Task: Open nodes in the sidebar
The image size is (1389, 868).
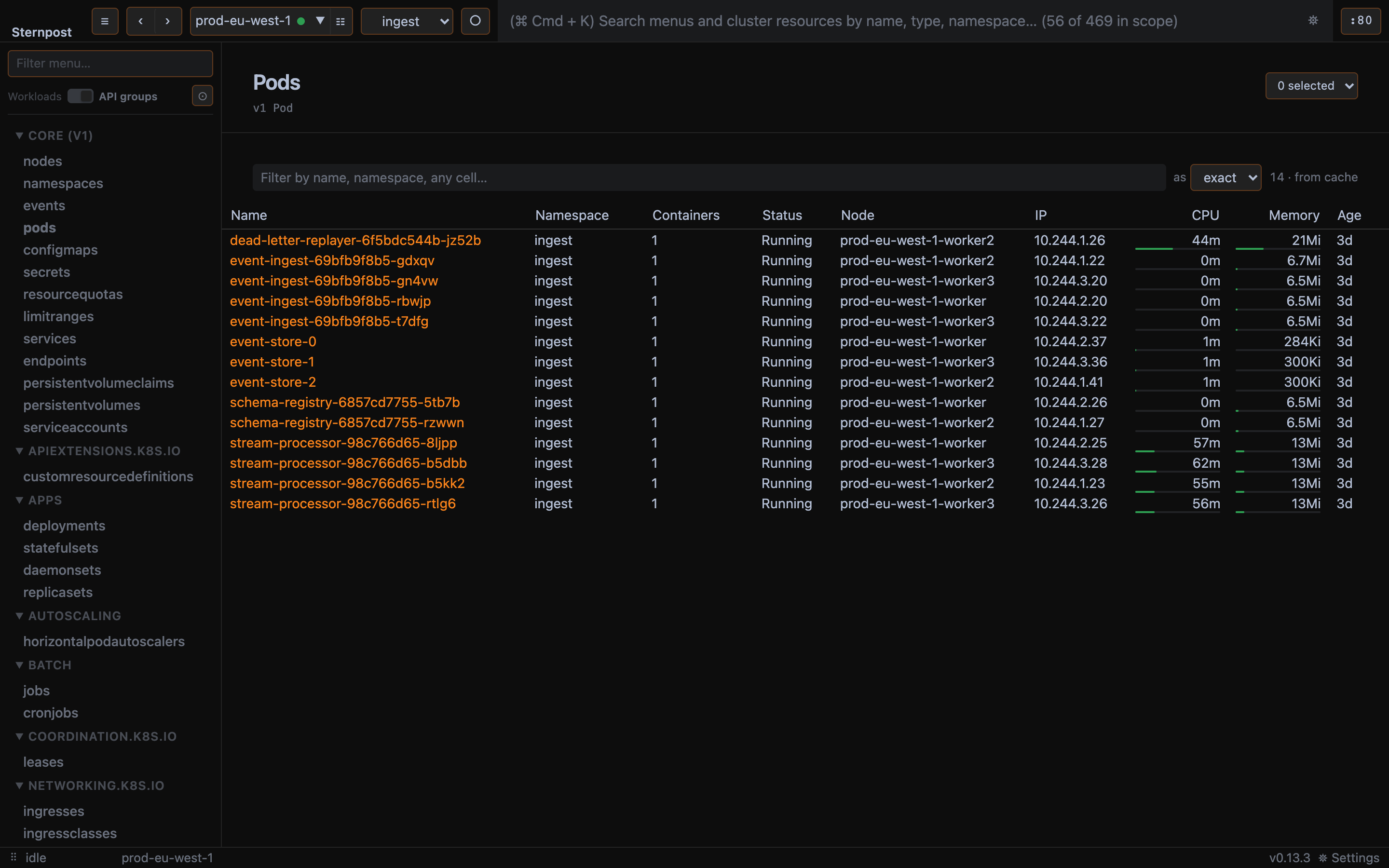Action: 42,161
